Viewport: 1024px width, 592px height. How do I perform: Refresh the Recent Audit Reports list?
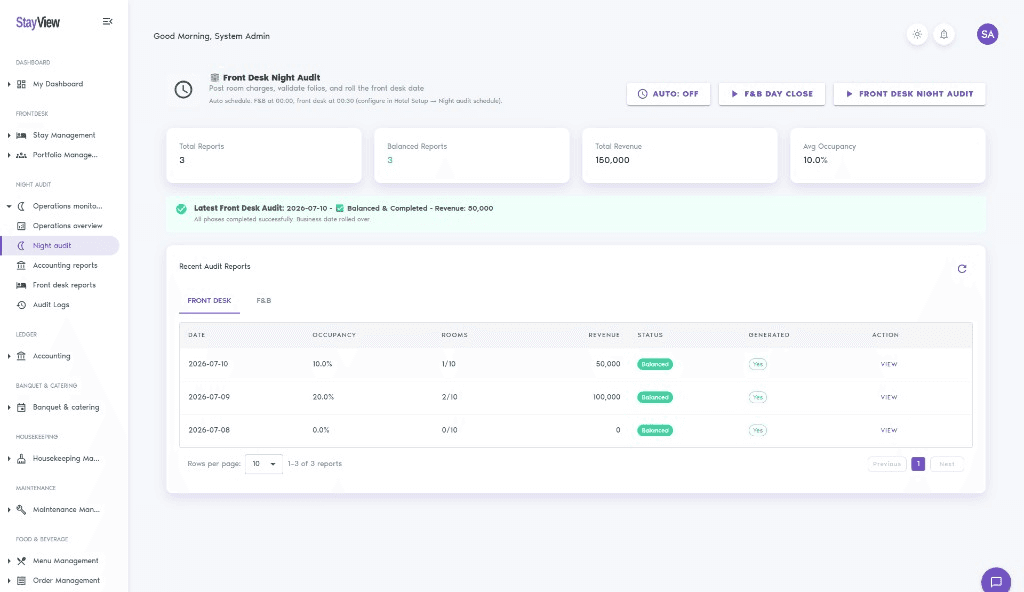pyautogui.click(x=961, y=269)
